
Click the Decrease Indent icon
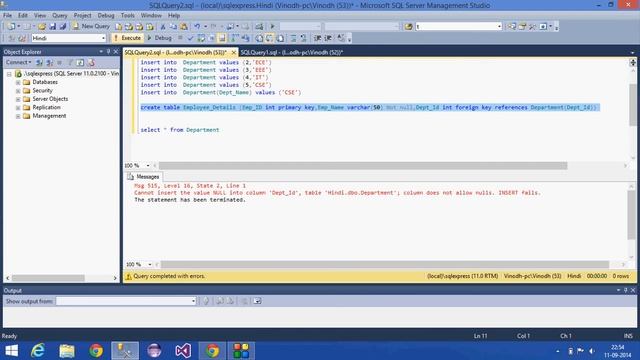(318, 38)
